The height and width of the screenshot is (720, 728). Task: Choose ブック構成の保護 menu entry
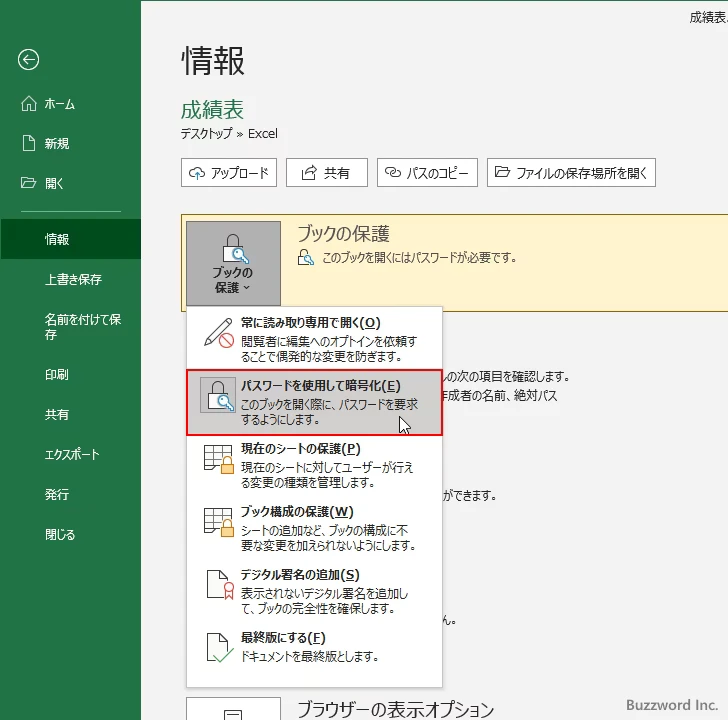pos(314,528)
